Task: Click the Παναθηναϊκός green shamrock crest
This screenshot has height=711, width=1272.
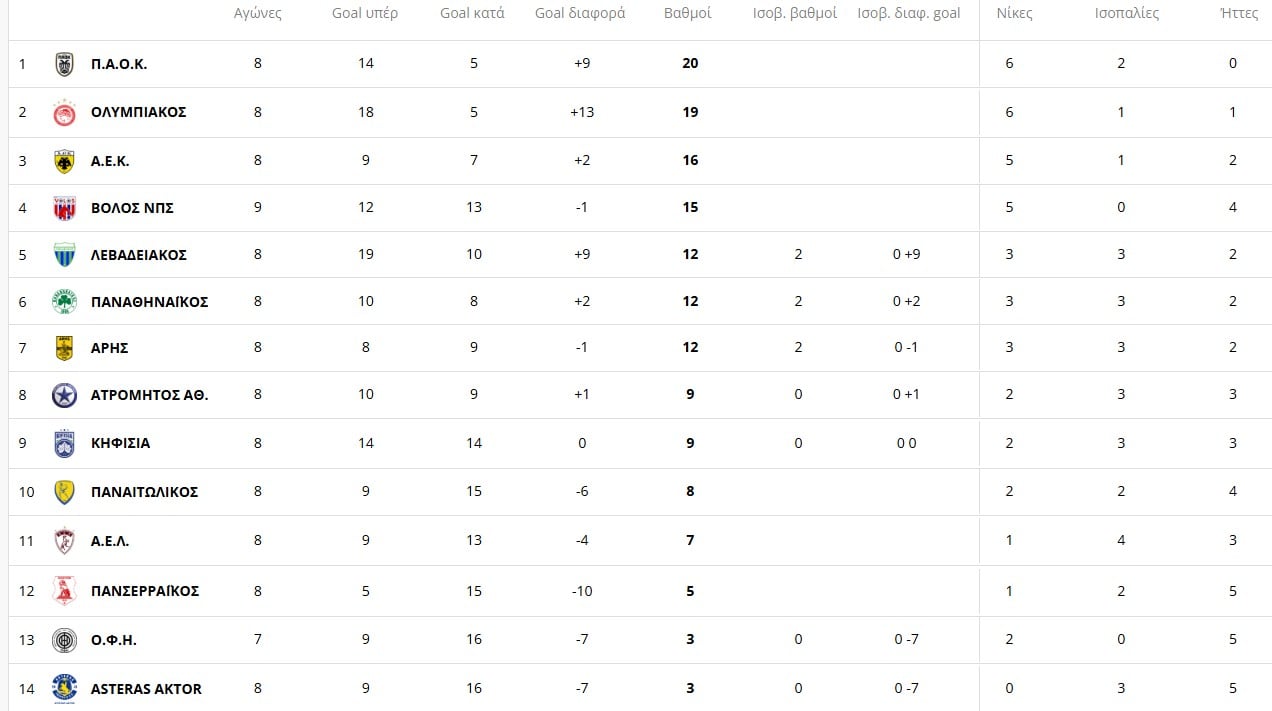Action: 64,302
